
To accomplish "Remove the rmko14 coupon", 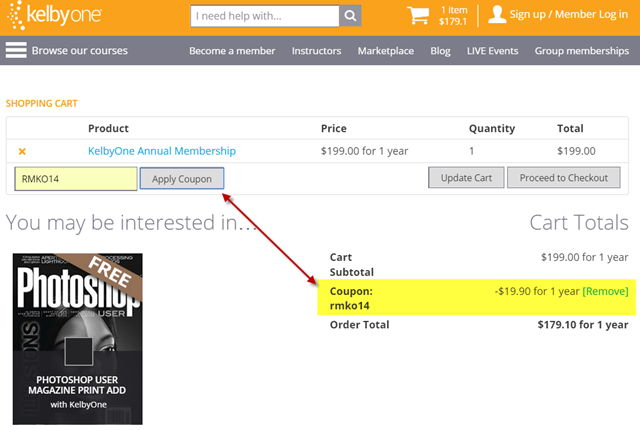I will 605,291.
